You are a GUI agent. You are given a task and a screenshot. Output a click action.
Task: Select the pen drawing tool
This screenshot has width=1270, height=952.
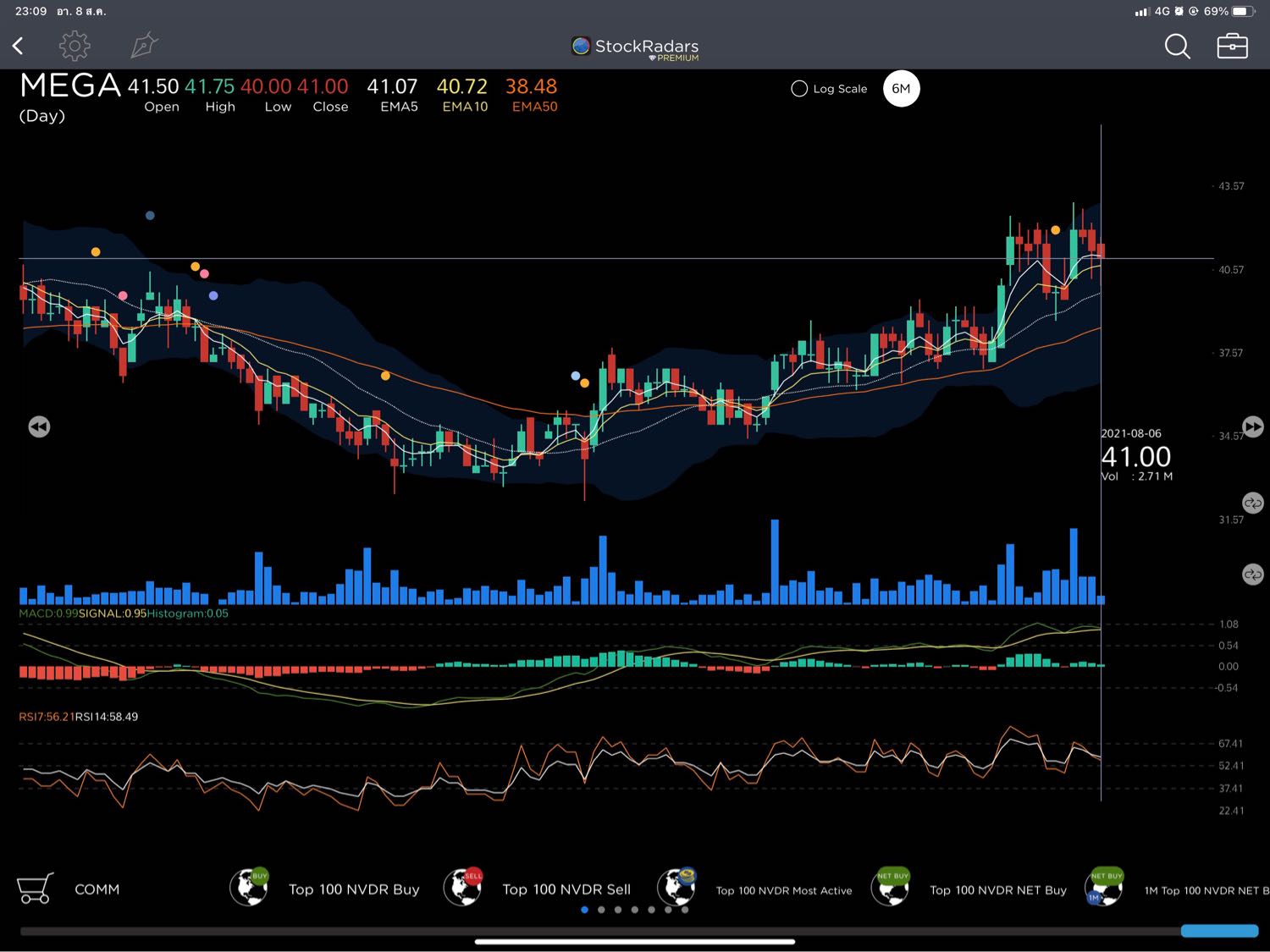[144, 46]
